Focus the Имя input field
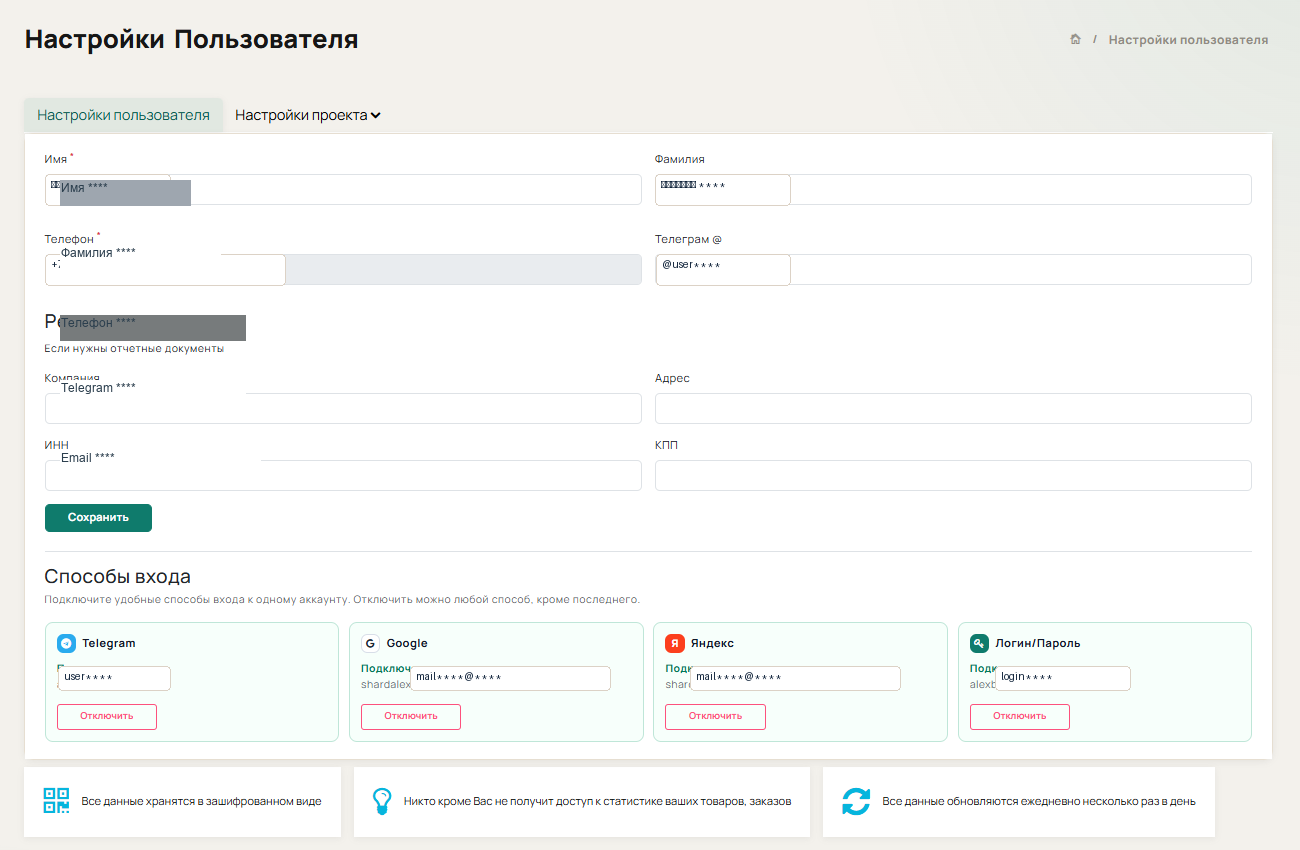This screenshot has height=850, width=1300. [343, 189]
